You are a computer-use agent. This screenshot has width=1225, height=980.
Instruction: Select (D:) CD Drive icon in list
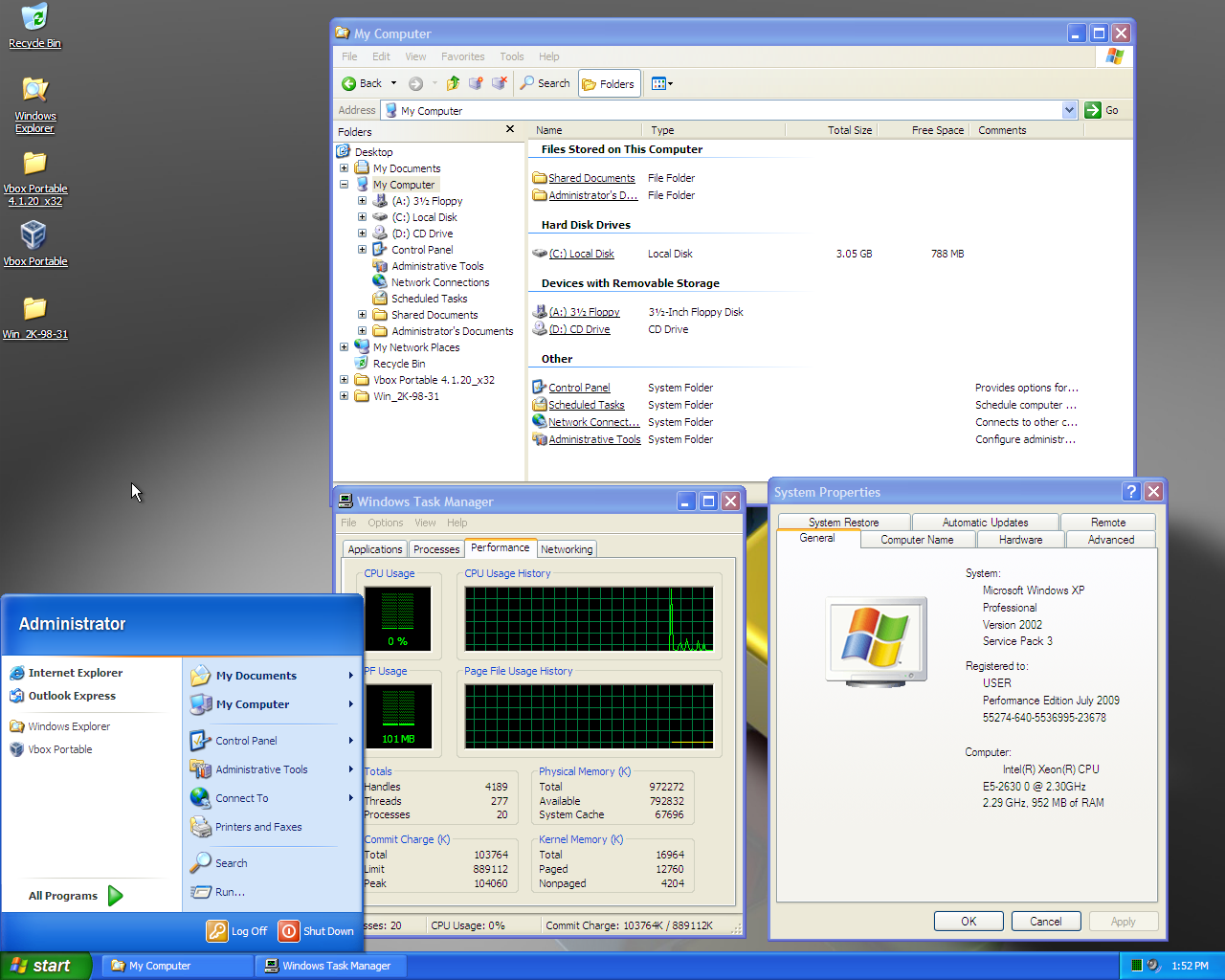click(x=540, y=329)
